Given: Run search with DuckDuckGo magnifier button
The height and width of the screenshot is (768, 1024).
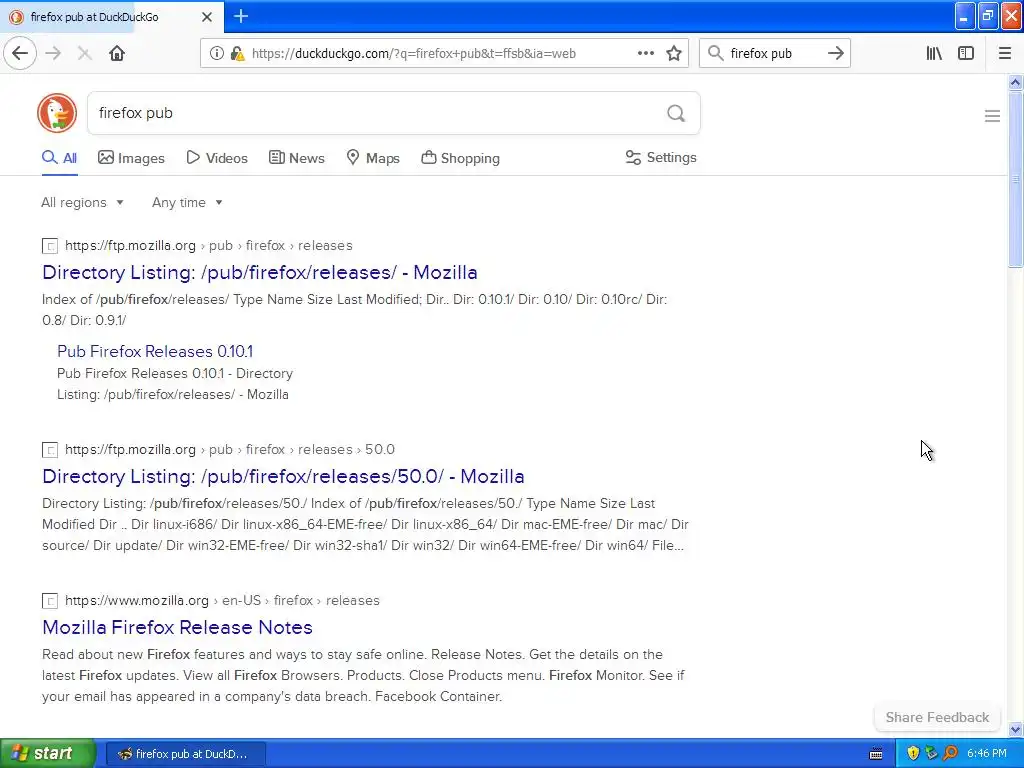Looking at the screenshot, I should pyautogui.click(x=676, y=114).
